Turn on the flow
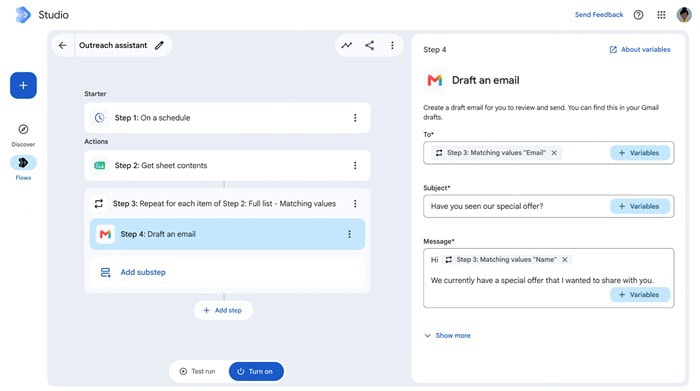This screenshot has width=700, height=391. click(256, 371)
